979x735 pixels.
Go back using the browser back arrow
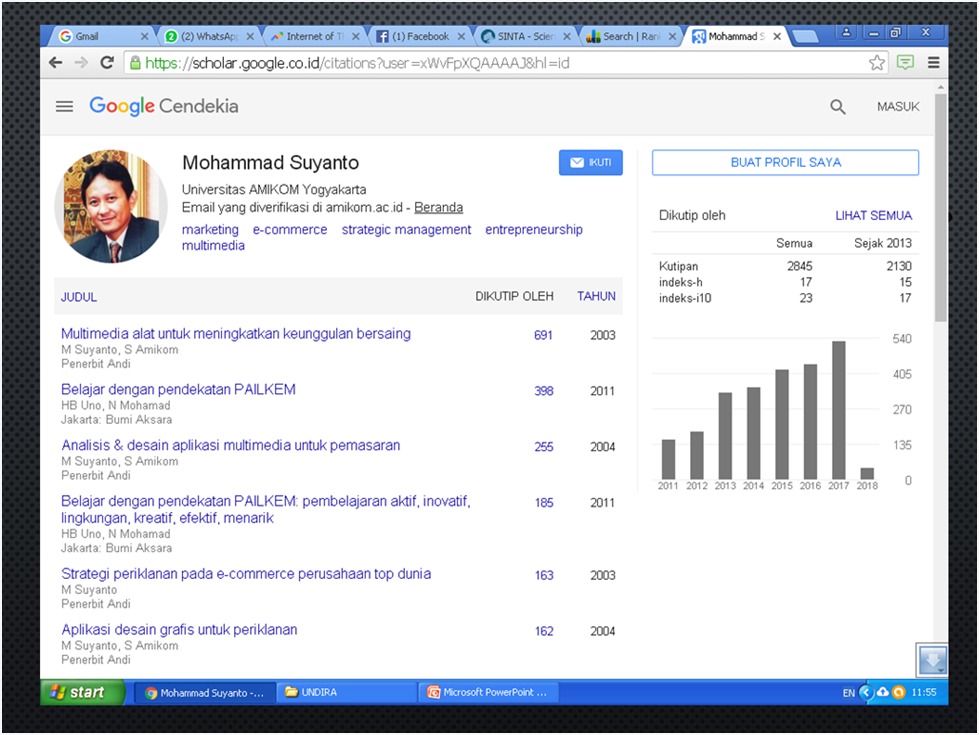(x=56, y=62)
